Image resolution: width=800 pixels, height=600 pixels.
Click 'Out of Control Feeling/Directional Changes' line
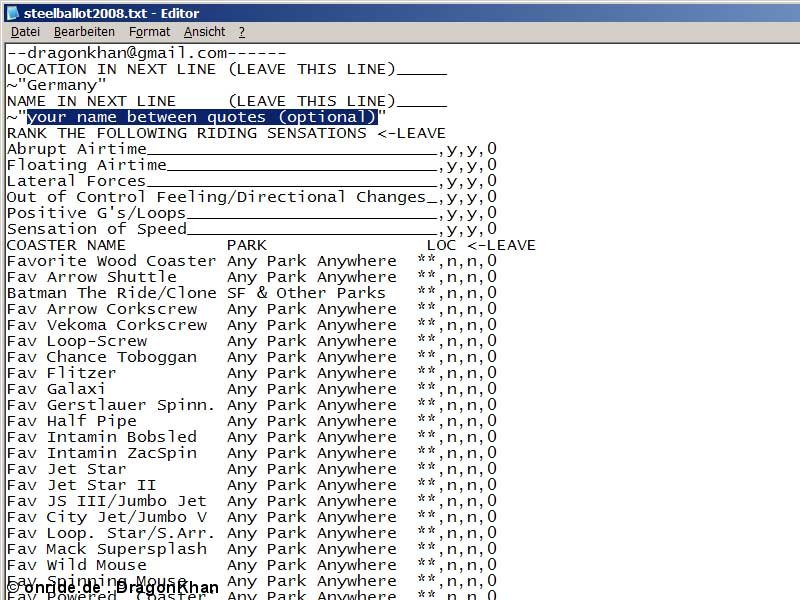[x=252, y=197]
